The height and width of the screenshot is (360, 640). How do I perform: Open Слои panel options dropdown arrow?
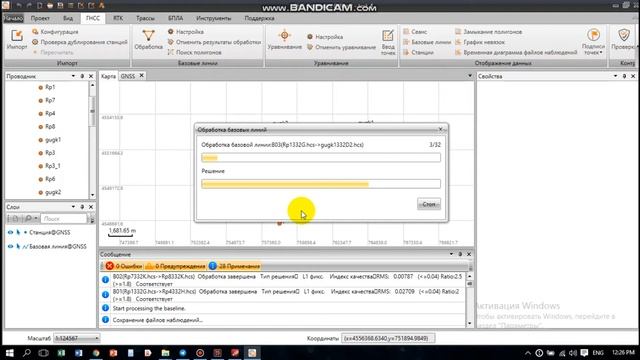[x=73, y=207]
